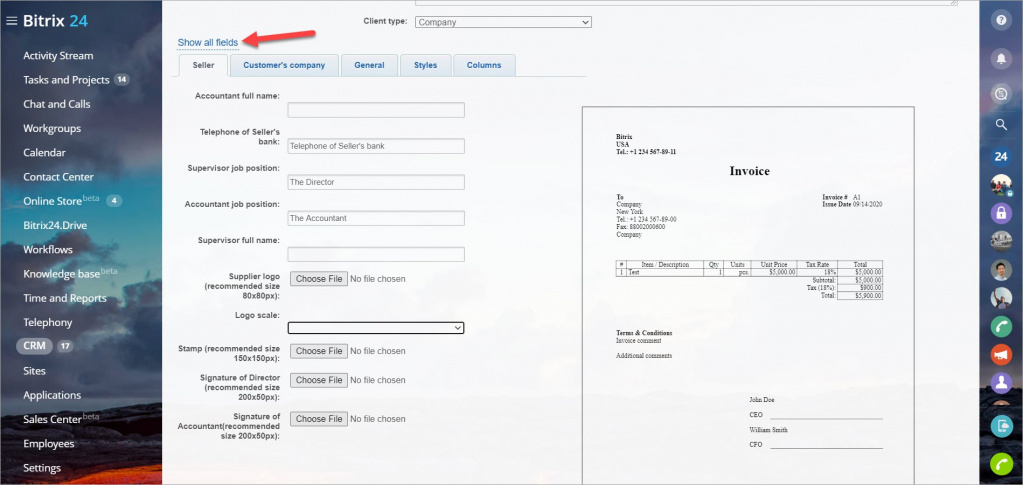The height and width of the screenshot is (485, 1023).
Task: Open Sites in left menu
Action: coord(35,371)
